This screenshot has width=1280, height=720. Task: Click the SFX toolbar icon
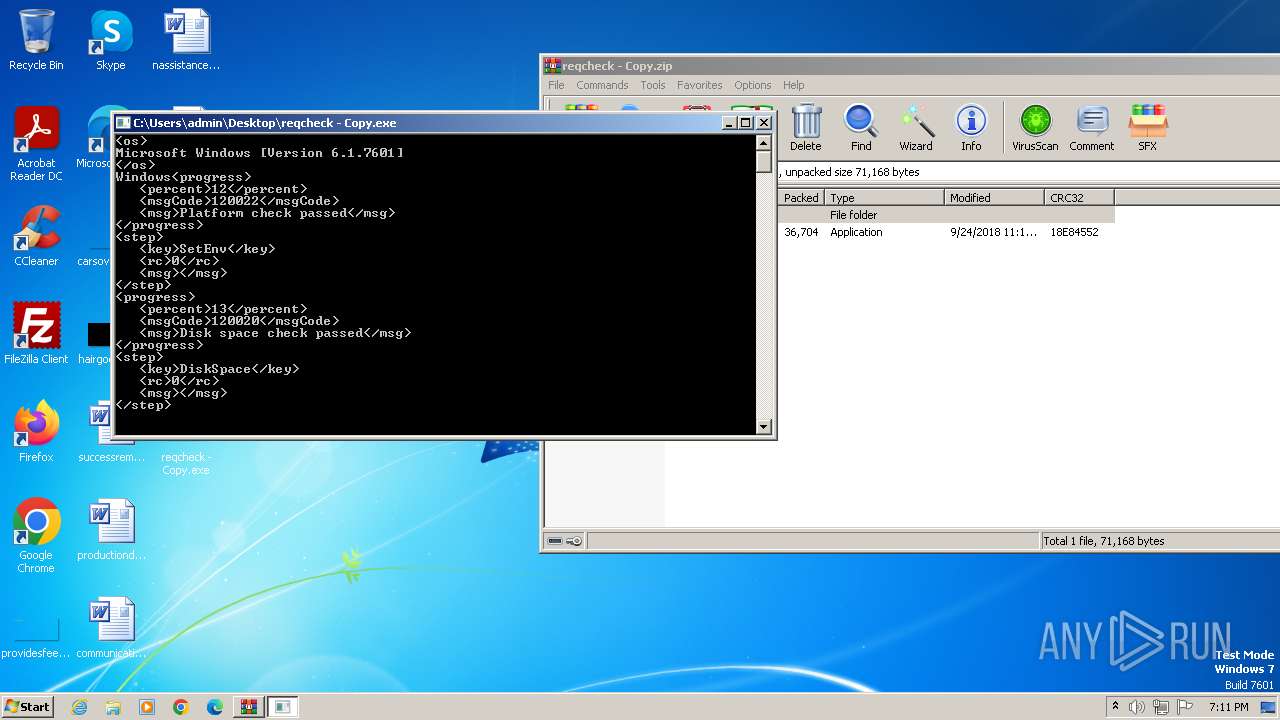pos(1147,128)
